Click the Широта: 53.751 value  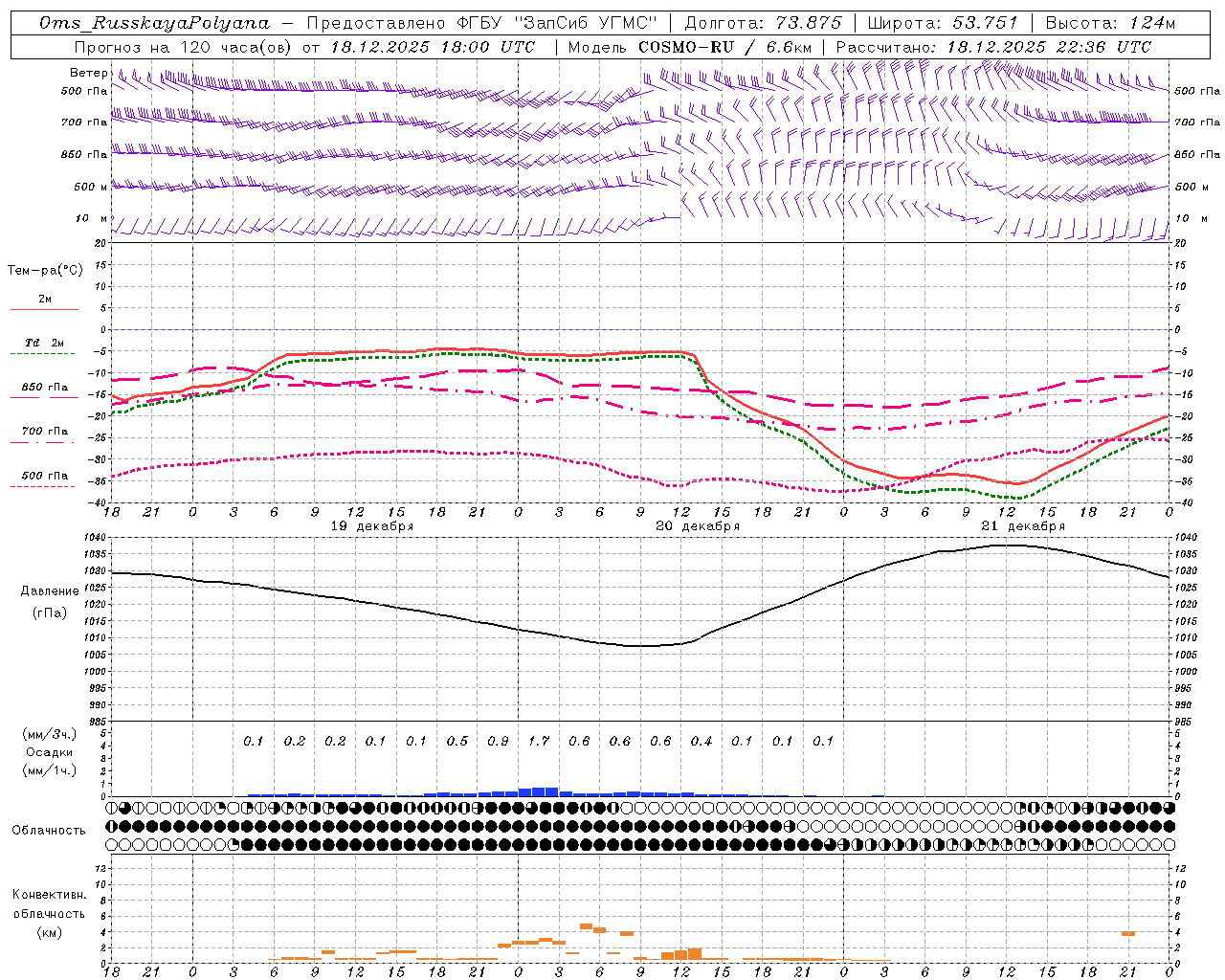click(943, 23)
